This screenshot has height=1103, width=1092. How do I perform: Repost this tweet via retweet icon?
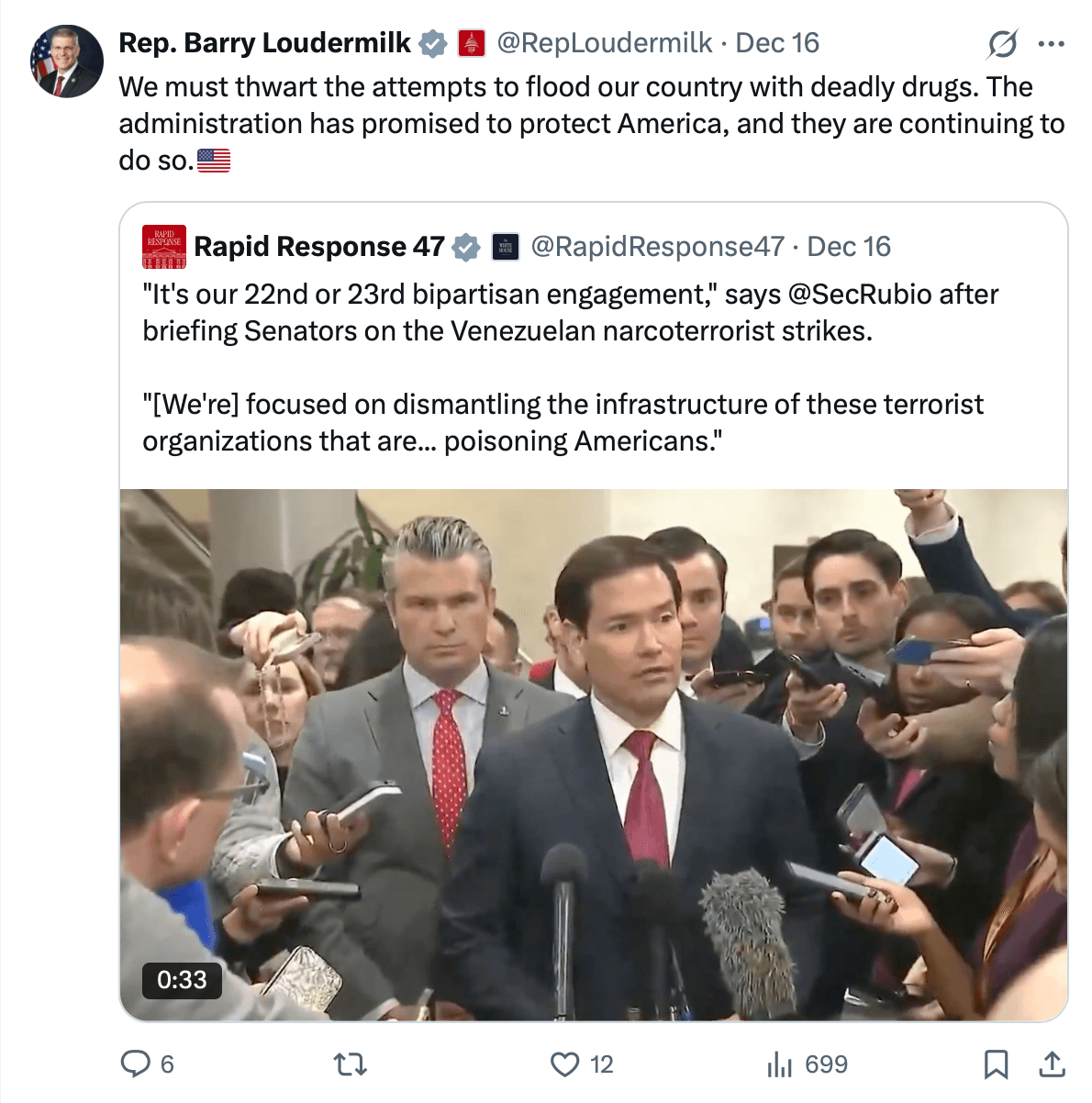pos(350,1064)
